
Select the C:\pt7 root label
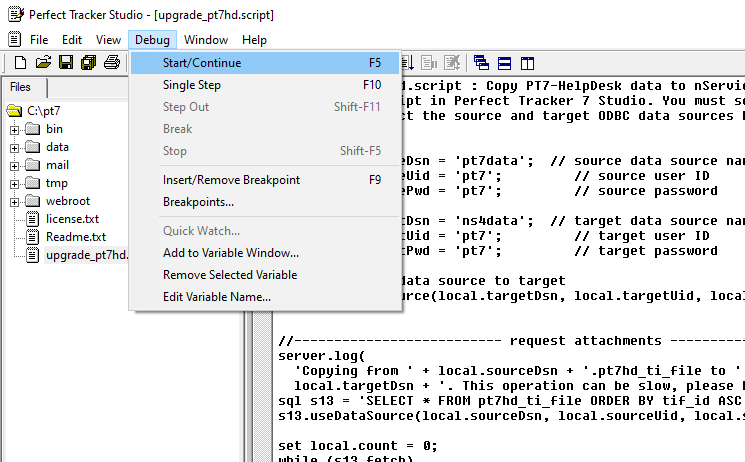(x=44, y=111)
